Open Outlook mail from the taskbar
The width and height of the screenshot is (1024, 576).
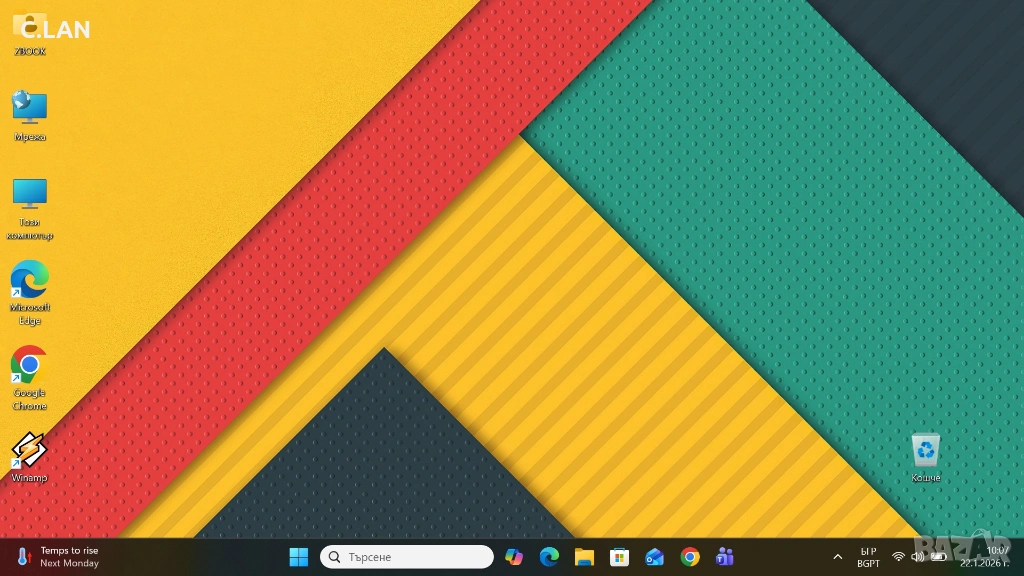[x=654, y=557]
